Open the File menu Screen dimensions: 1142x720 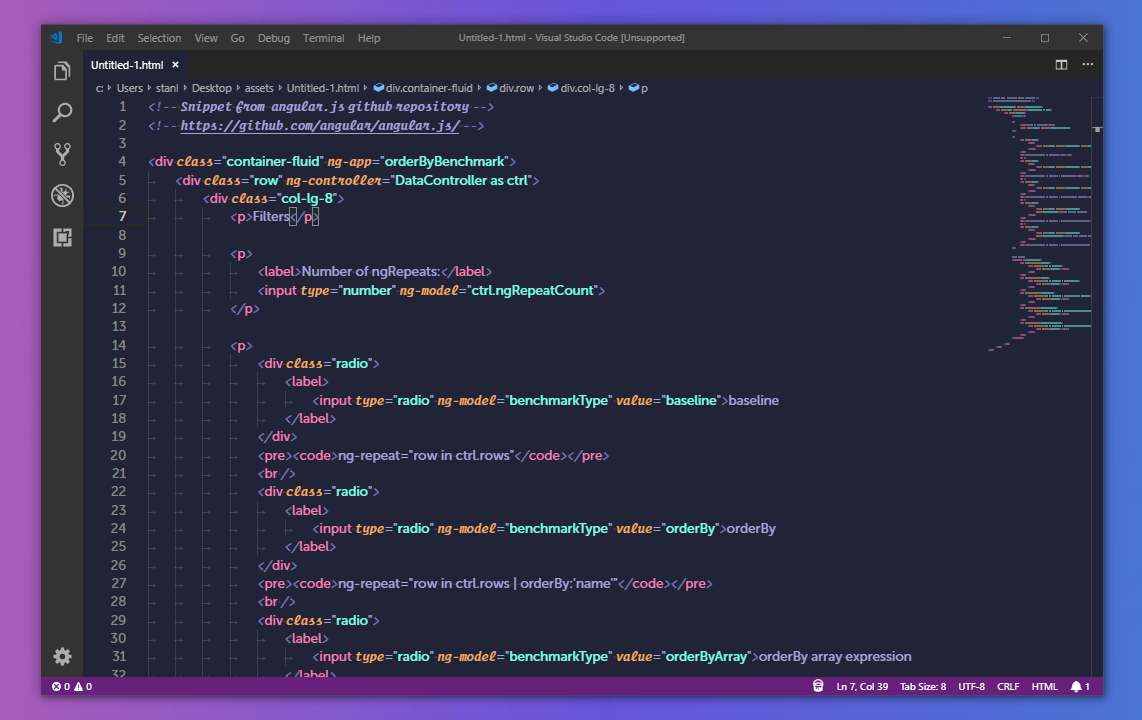(x=84, y=38)
